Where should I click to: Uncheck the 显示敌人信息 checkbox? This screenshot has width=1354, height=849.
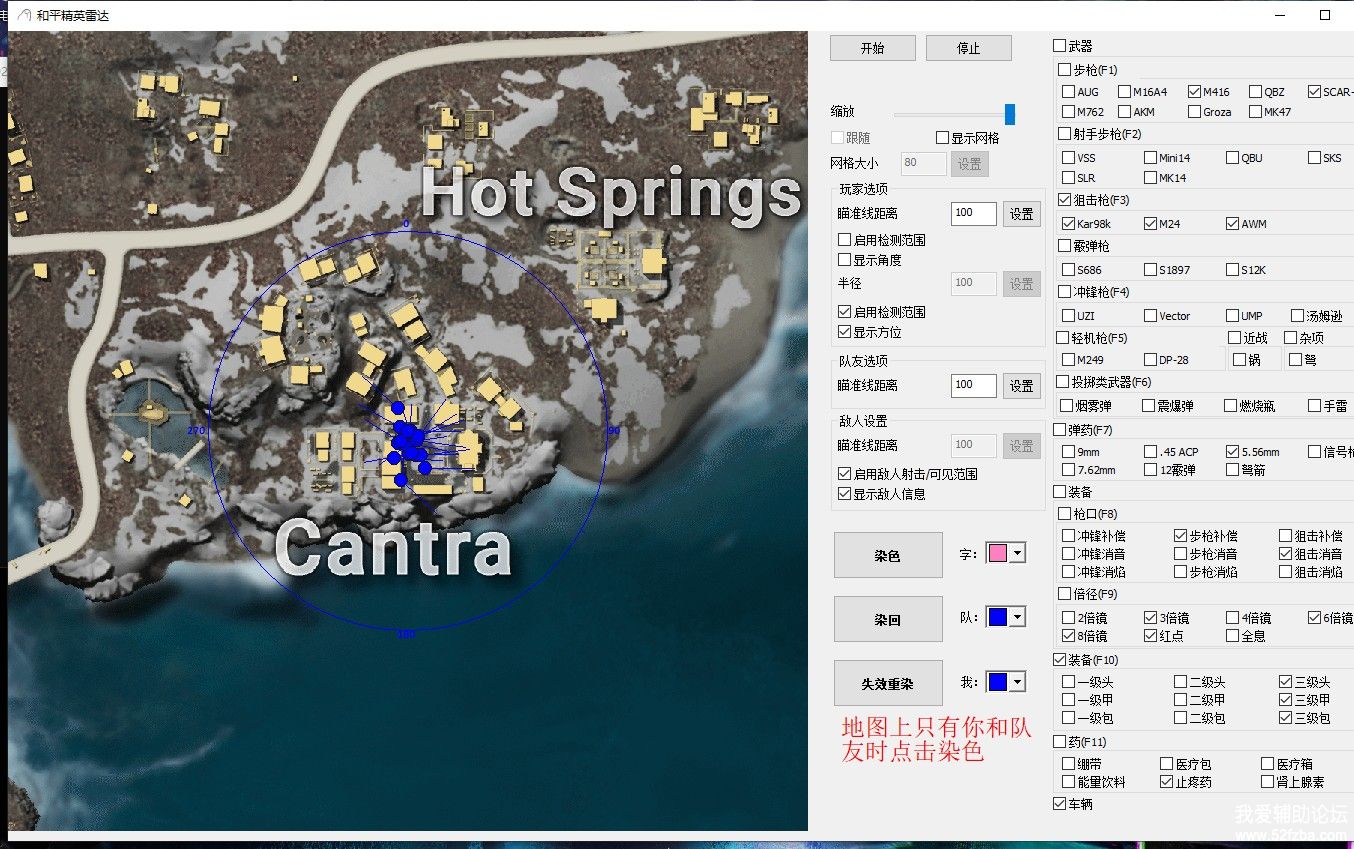pos(845,494)
